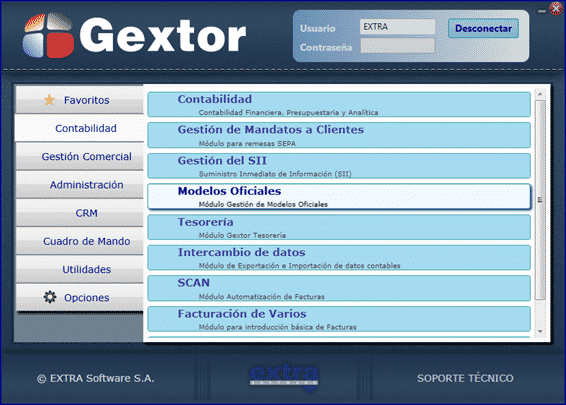Open the Tesorería module
Viewport: 566px width, 405px height.
[339, 227]
